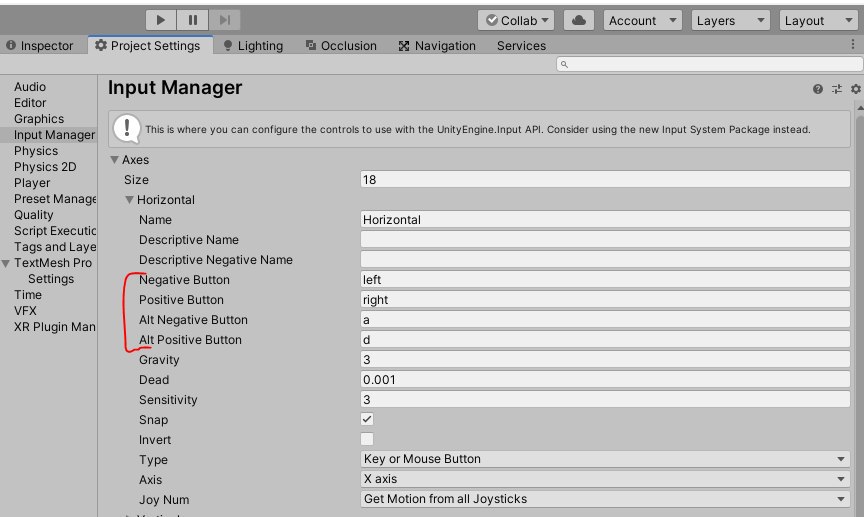Click the Axes Size field
Screen dimensions: 864x517
pos(605,180)
